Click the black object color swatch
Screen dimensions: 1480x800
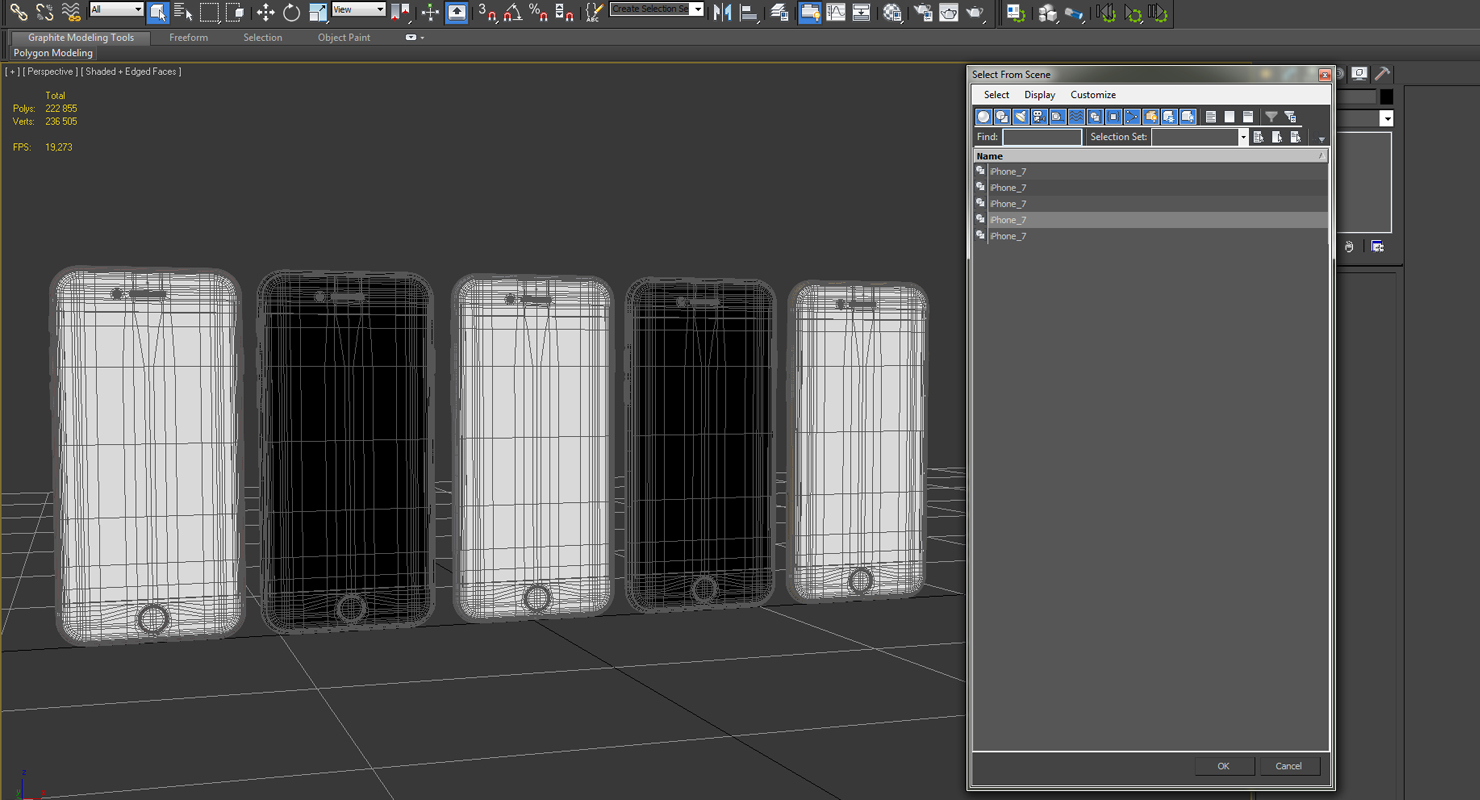pyautogui.click(x=1386, y=97)
